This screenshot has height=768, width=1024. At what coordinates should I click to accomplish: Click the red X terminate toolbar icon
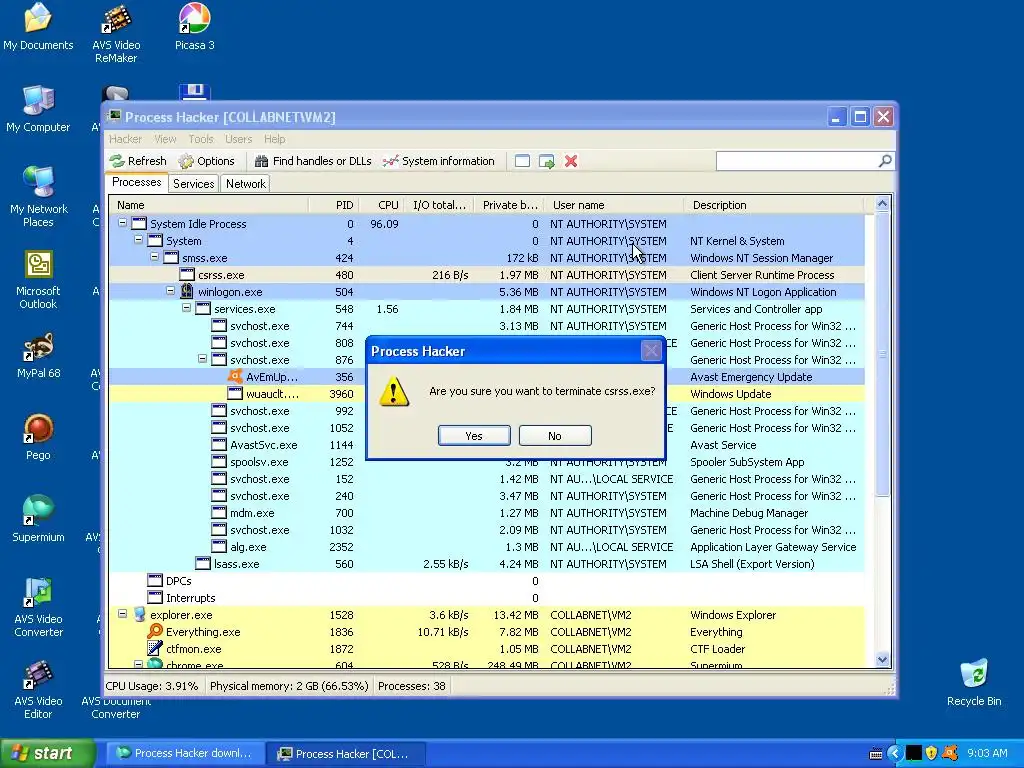571,161
